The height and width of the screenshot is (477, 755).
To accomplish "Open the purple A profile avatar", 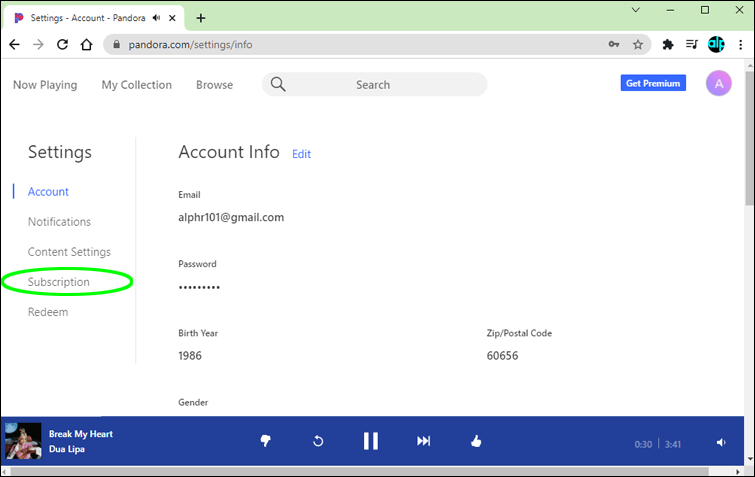I will pos(718,83).
